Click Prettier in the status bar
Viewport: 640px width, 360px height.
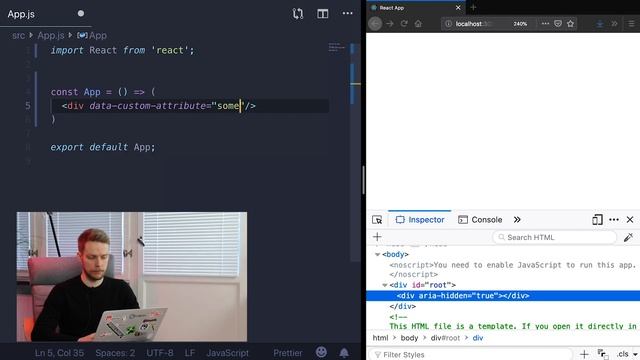pyautogui.click(x=288, y=353)
